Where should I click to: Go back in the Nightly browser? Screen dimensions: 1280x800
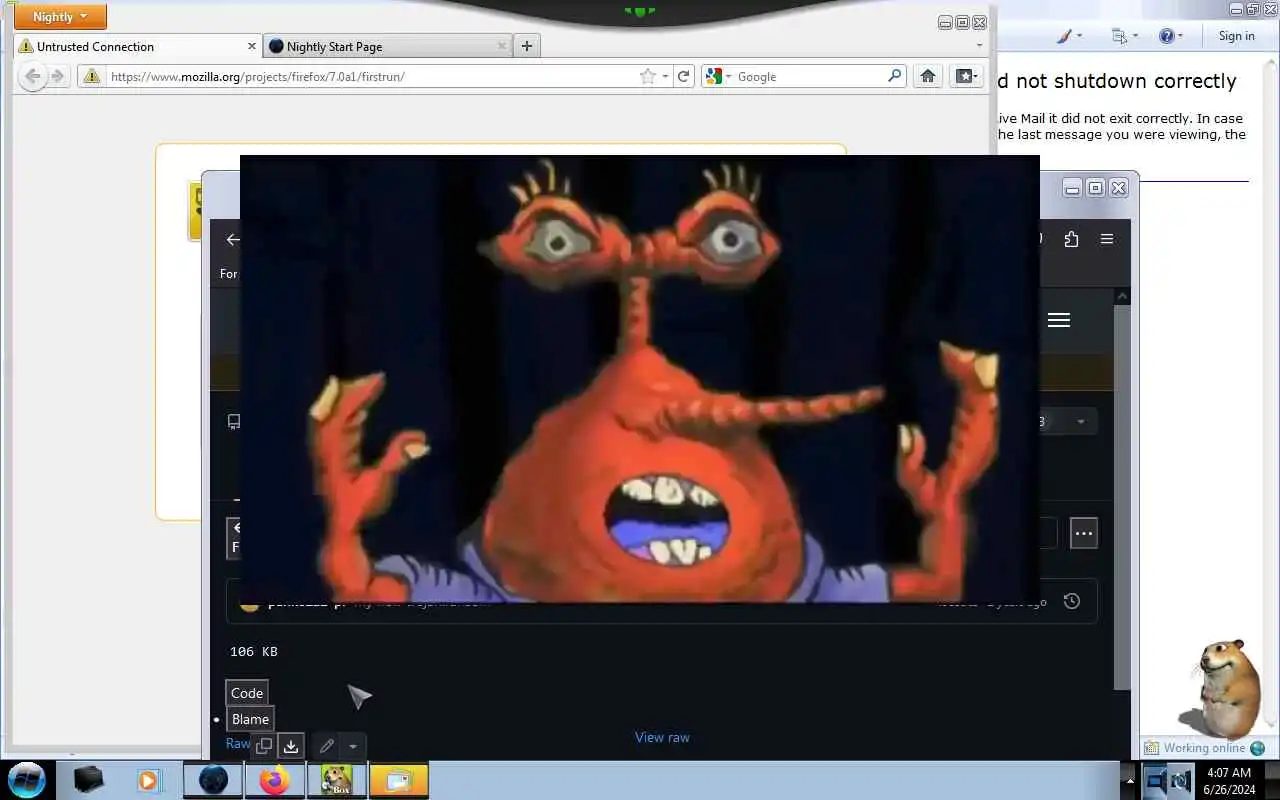(x=32, y=76)
